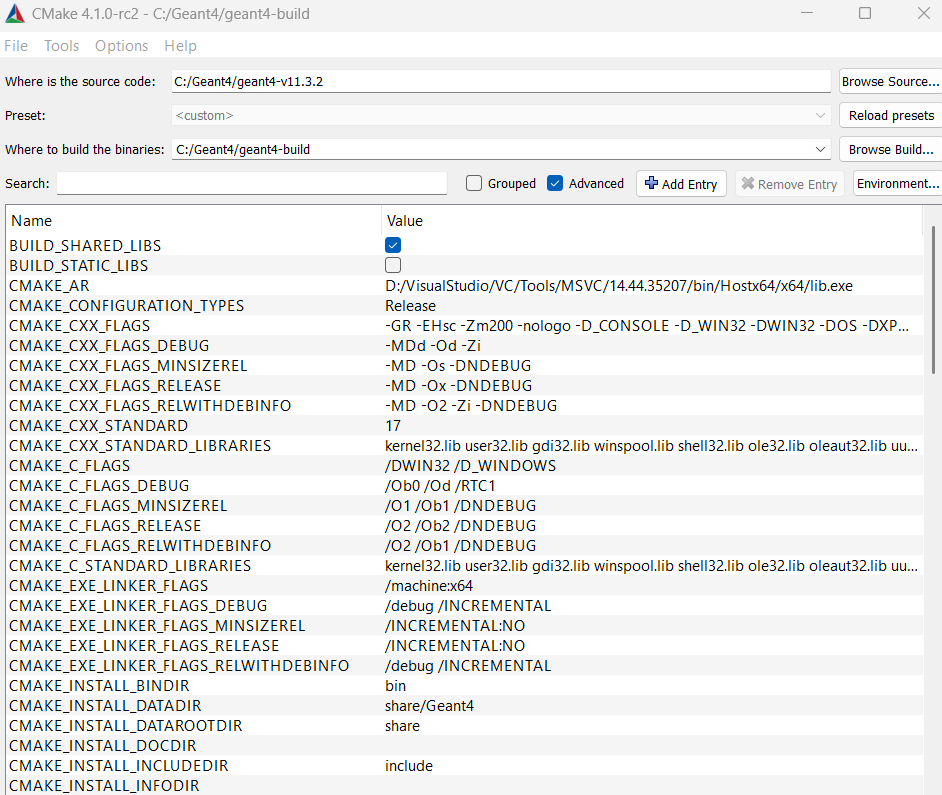Image resolution: width=942 pixels, height=795 pixels.
Task: Click the vertical scrollbar of the cache list
Action: (933, 300)
